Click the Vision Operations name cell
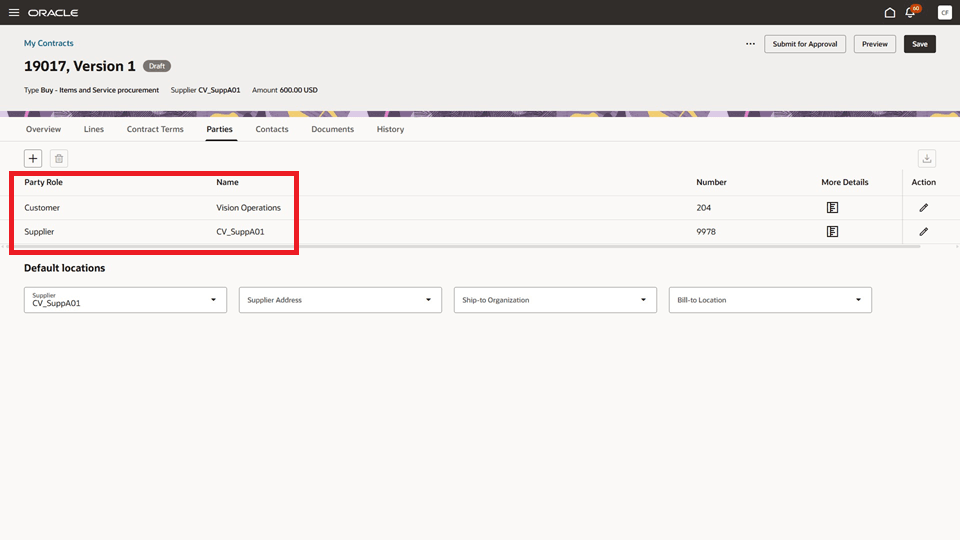960x540 pixels. tap(248, 208)
